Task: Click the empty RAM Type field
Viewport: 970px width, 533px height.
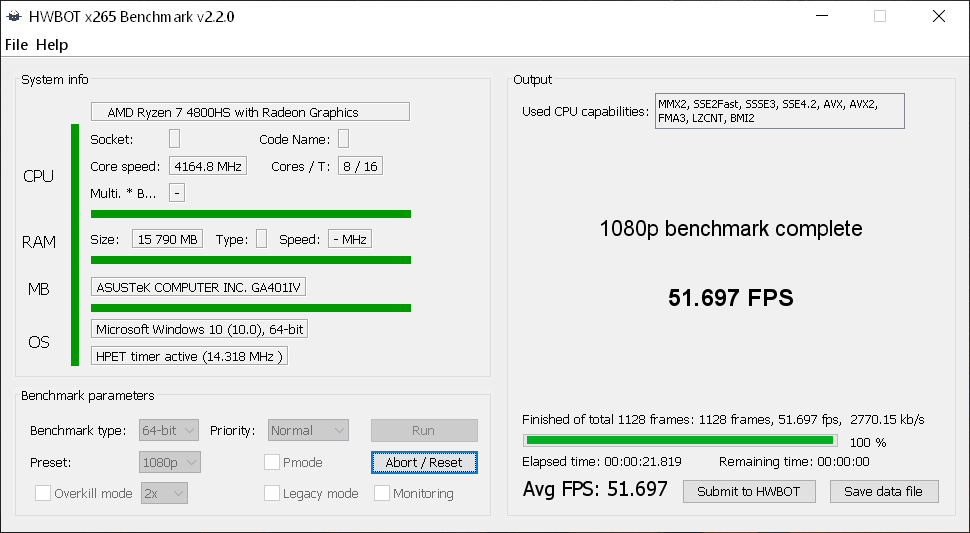Action: click(x=261, y=239)
